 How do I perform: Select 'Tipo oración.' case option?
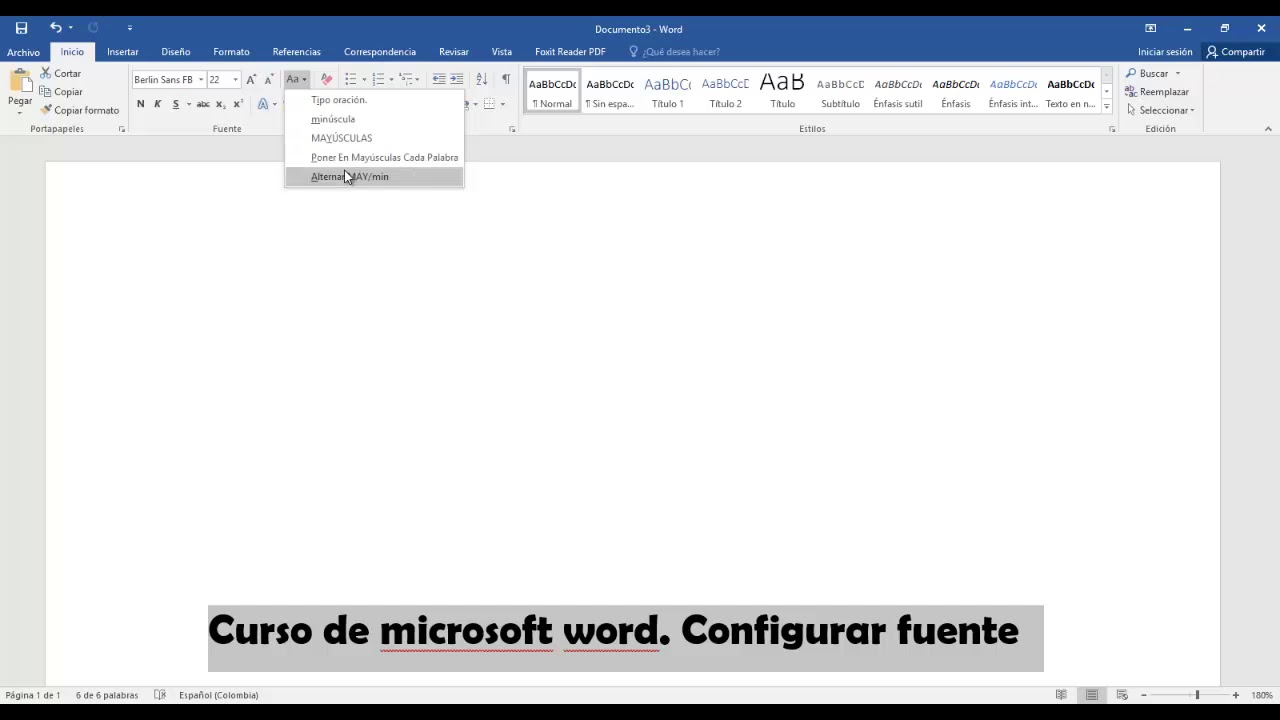point(374,100)
